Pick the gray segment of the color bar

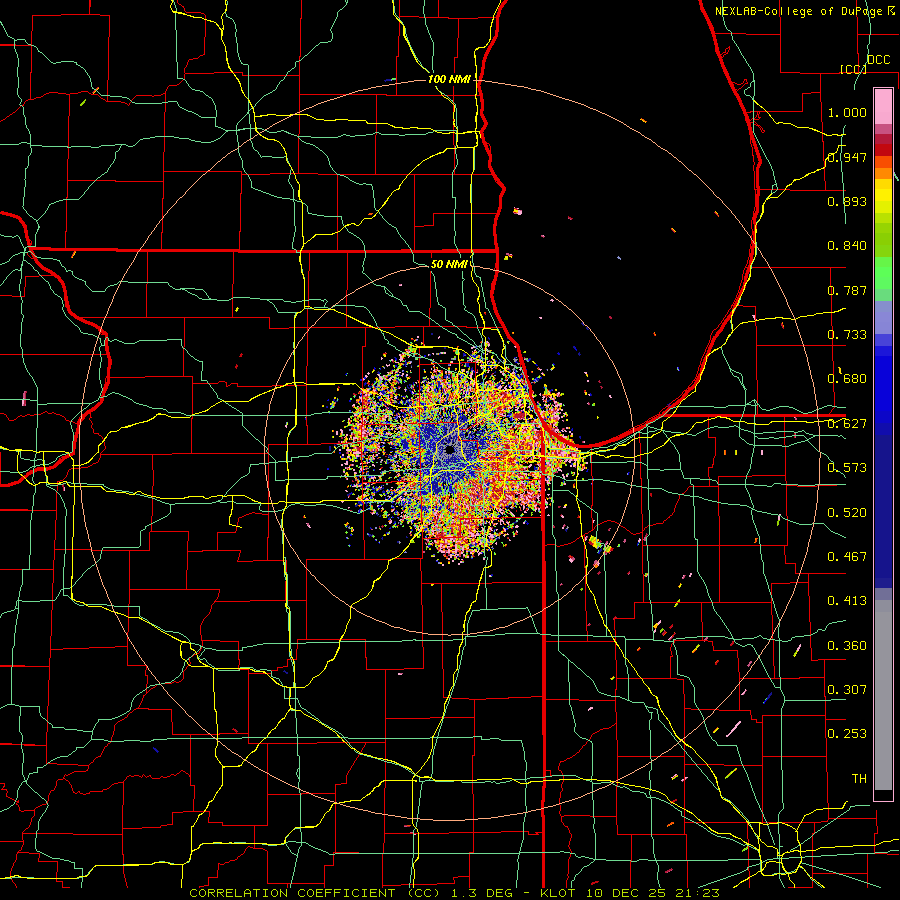pyautogui.click(x=883, y=695)
